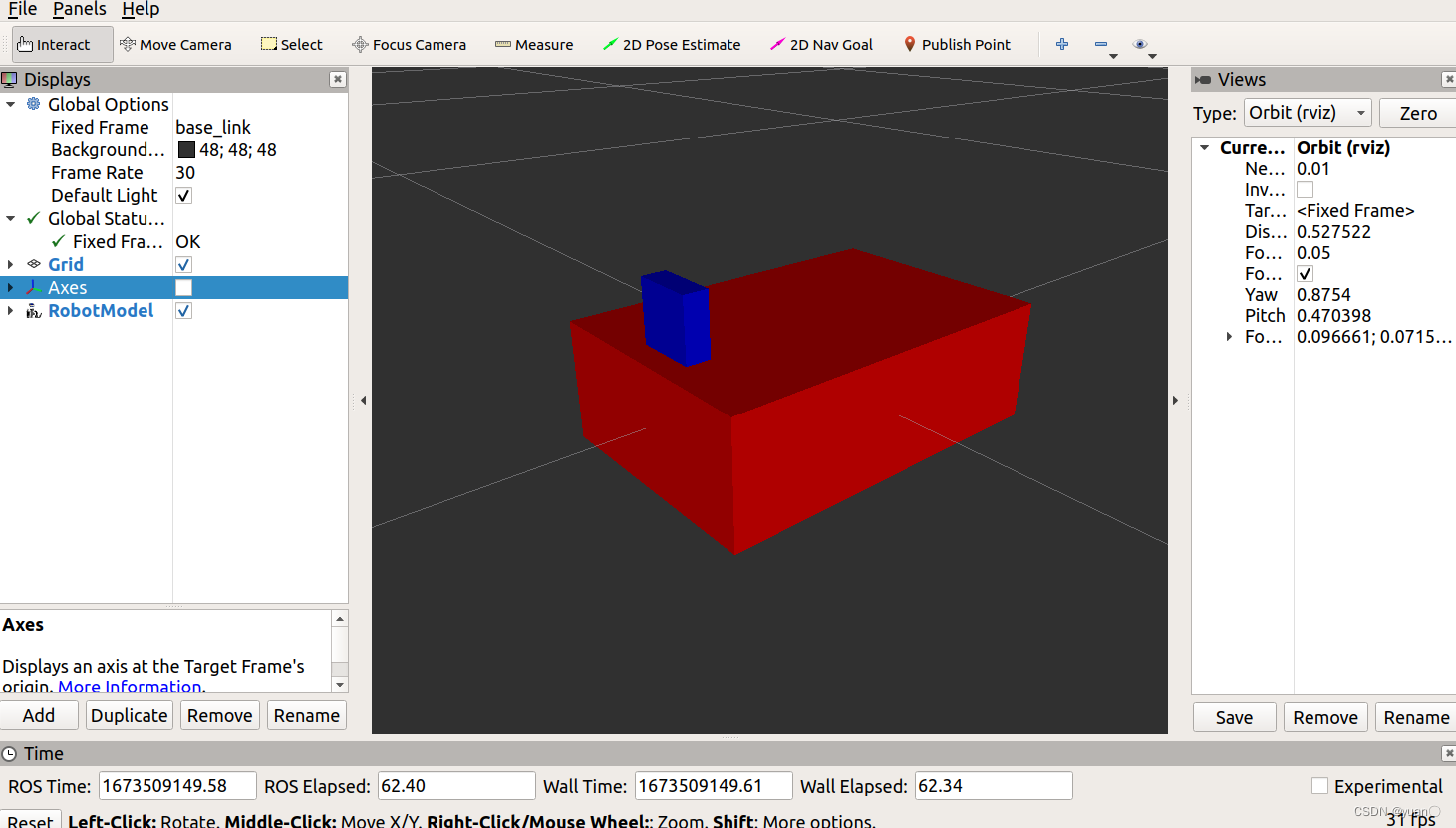Expand the Axes display properties

(11, 287)
